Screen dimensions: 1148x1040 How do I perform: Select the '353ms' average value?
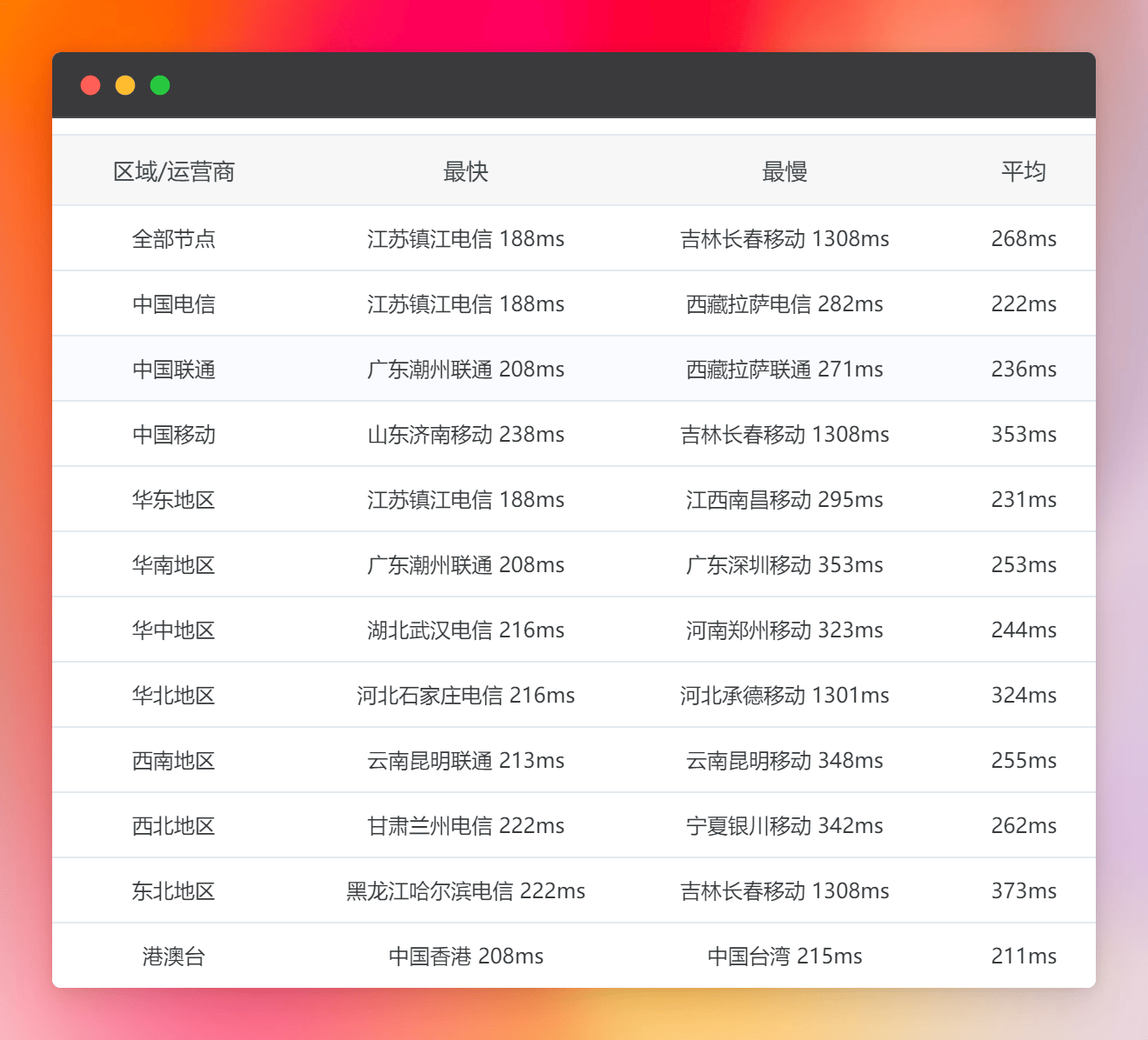click(x=1024, y=434)
